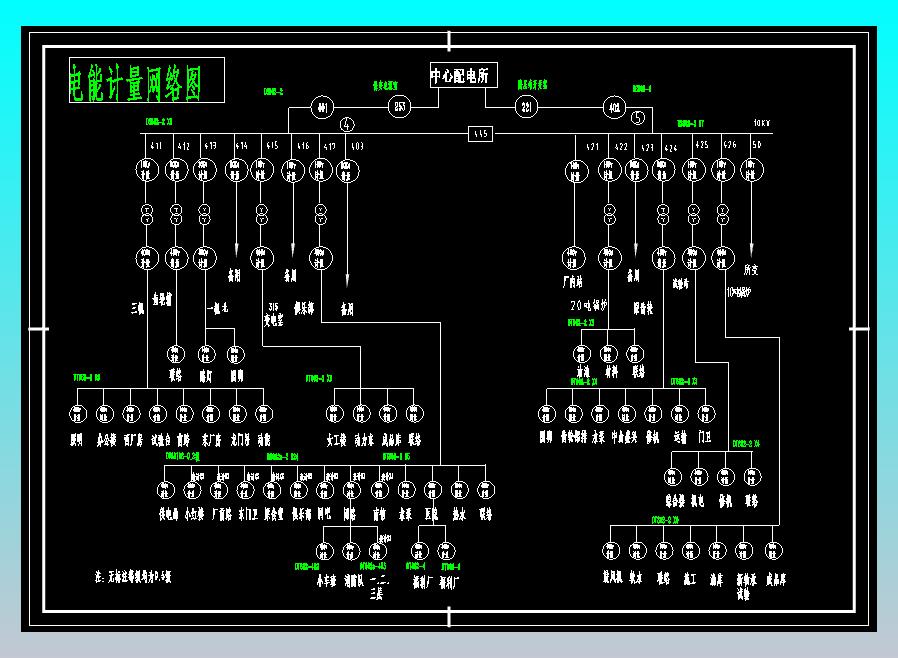898x658 pixels.
Task: Click the meter circle under feeder 426
Action: coord(723,170)
